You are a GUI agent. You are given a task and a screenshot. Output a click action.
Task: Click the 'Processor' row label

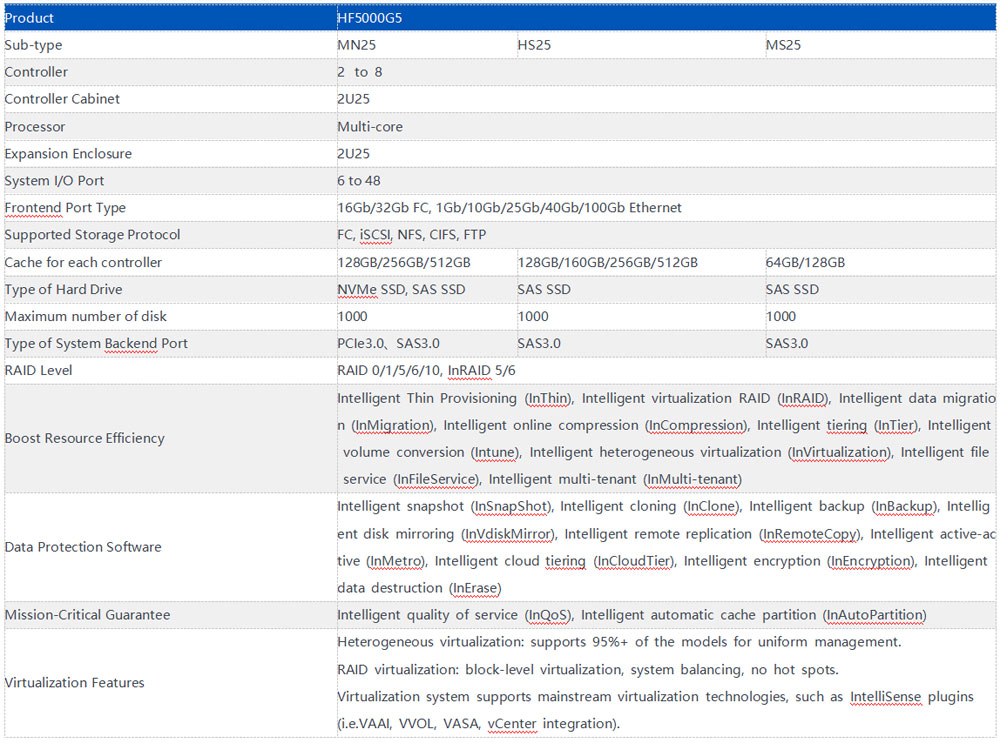point(34,127)
